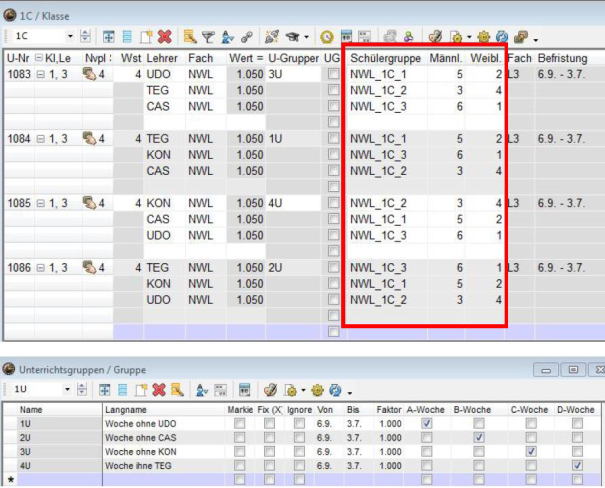Toggle the A-Woche checkbox for group 1U

pyautogui.click(x=428, y=423)
